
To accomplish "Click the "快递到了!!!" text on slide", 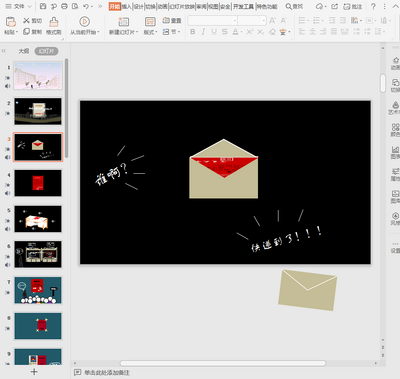I will [x=287, y=239].
